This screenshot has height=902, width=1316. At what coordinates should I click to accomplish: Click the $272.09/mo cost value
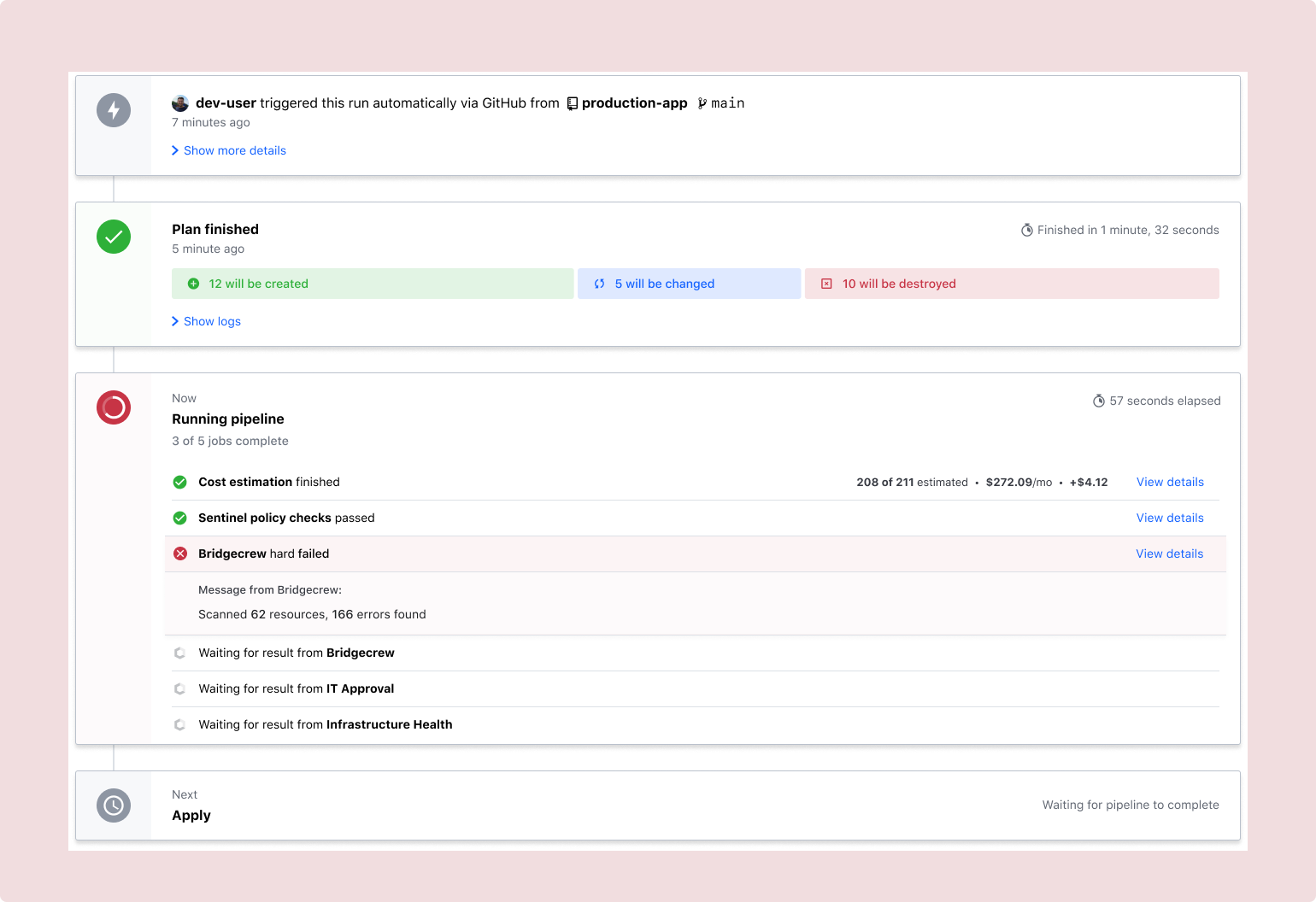point(1019,482)
